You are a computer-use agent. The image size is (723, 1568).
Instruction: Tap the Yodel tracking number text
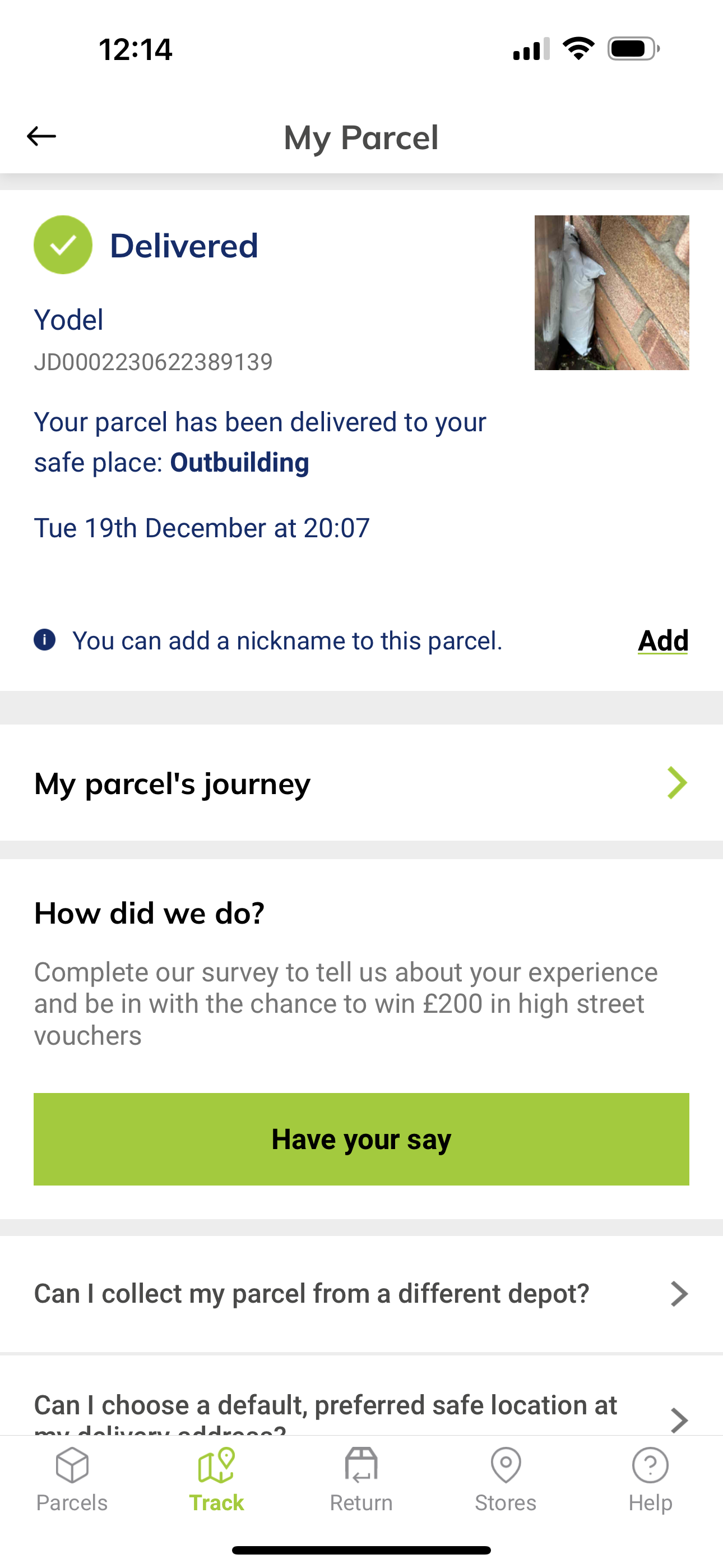click(154, 362)
